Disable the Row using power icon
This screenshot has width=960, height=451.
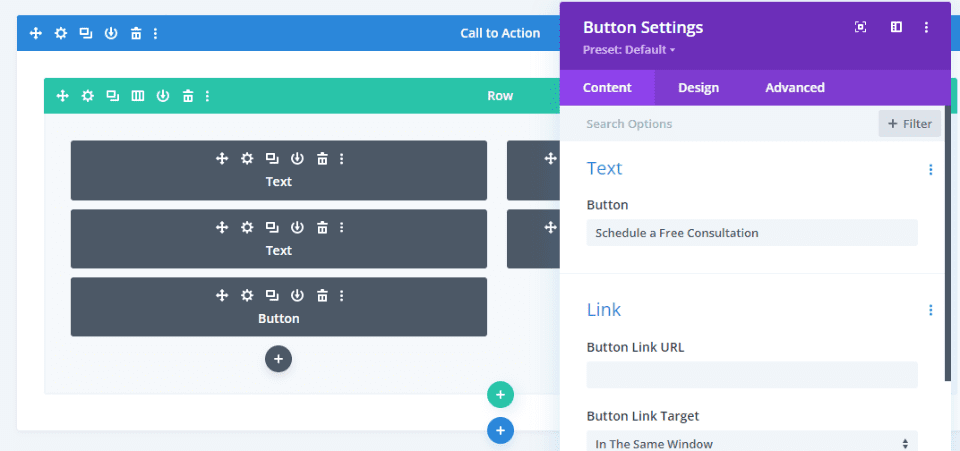(x=163, y=96)
